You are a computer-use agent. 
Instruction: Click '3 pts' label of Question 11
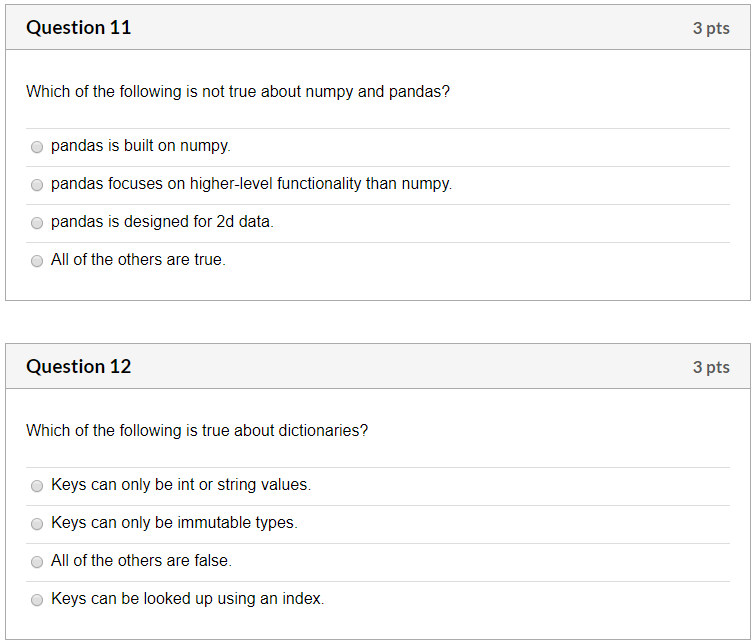coord(711,28)
